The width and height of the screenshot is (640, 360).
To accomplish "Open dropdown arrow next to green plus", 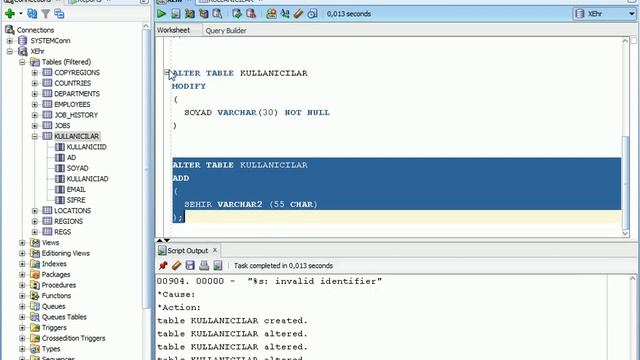I will click(21, 14).
